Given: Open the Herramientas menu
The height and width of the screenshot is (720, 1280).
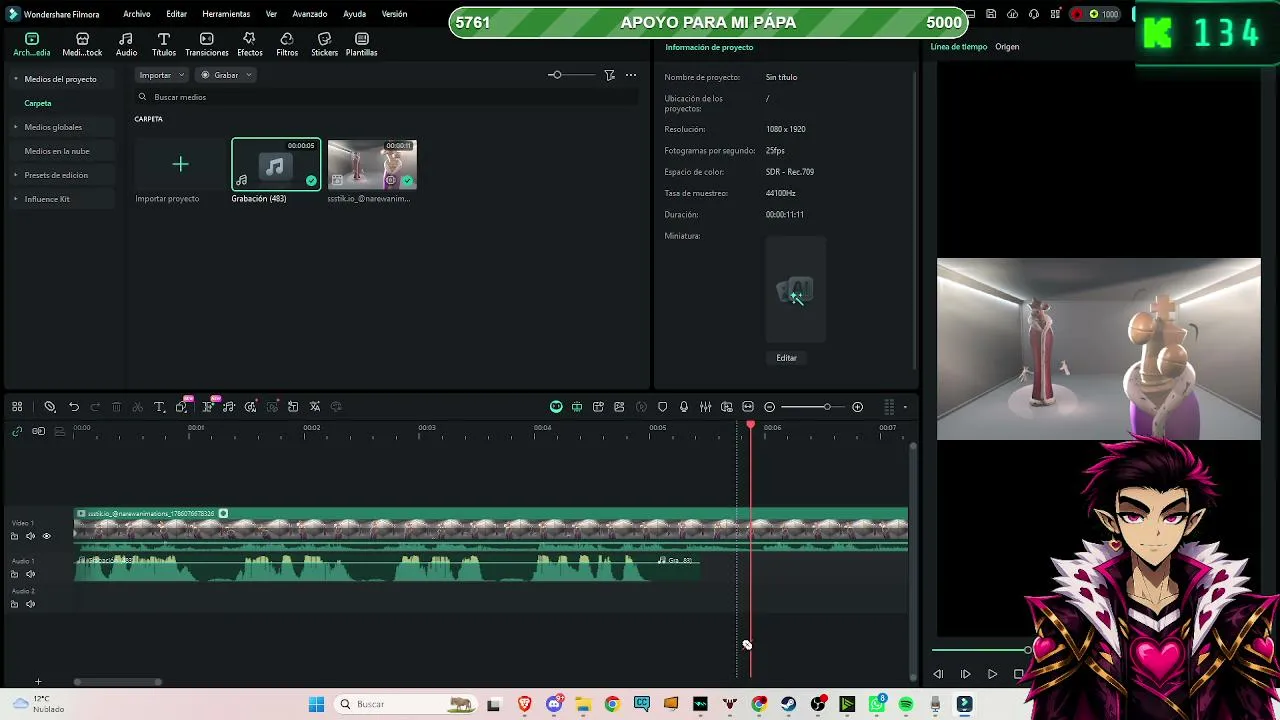Looking at the screenshot, I should 226,14.
